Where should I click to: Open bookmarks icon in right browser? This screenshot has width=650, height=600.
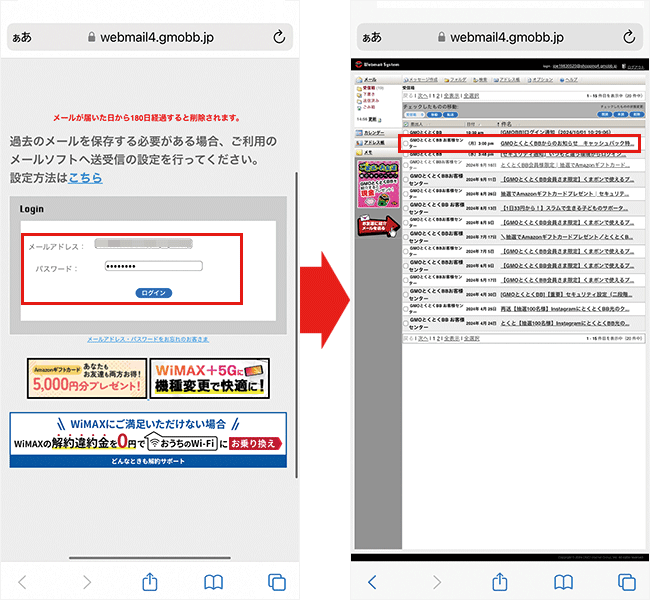562,581
